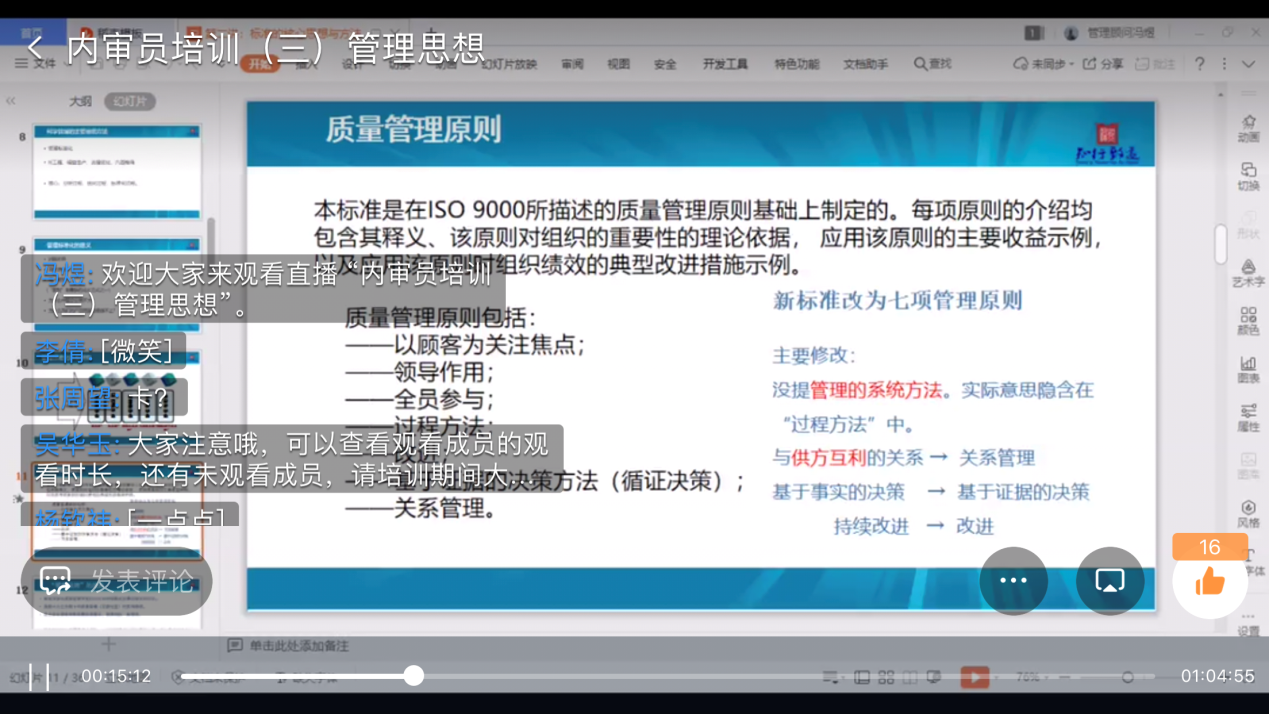The width and height of the screenshot is (1269, 714).
Task: Open the Animation panel icon
Action: coord(1248,128)
